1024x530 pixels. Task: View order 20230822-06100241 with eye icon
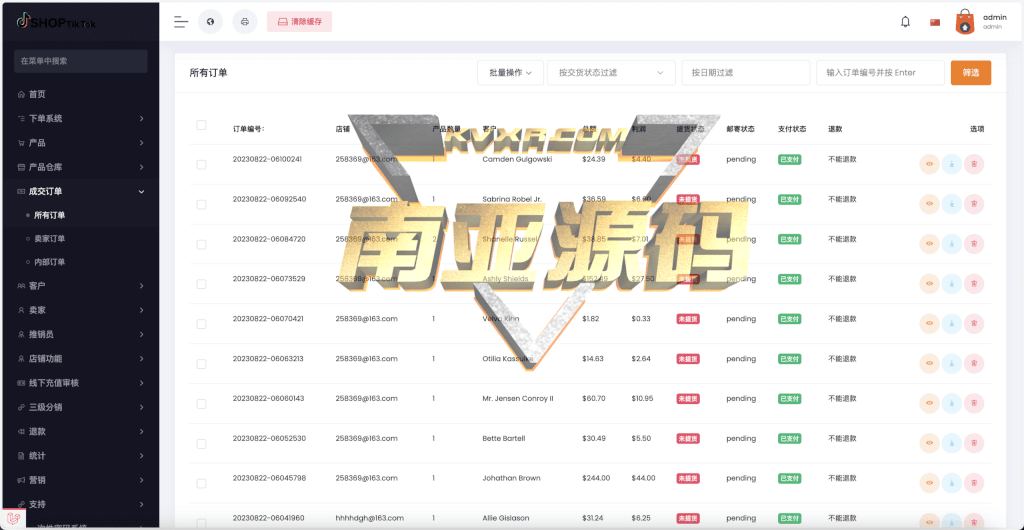pos(929,164)
